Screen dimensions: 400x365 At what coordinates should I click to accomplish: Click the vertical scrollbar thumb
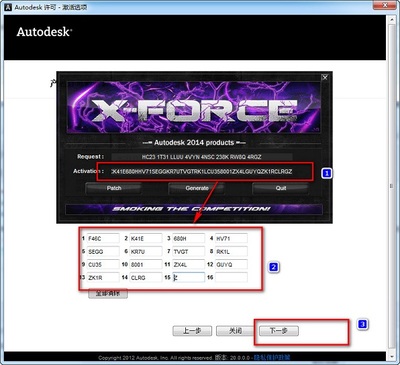[x=392, y=186]
